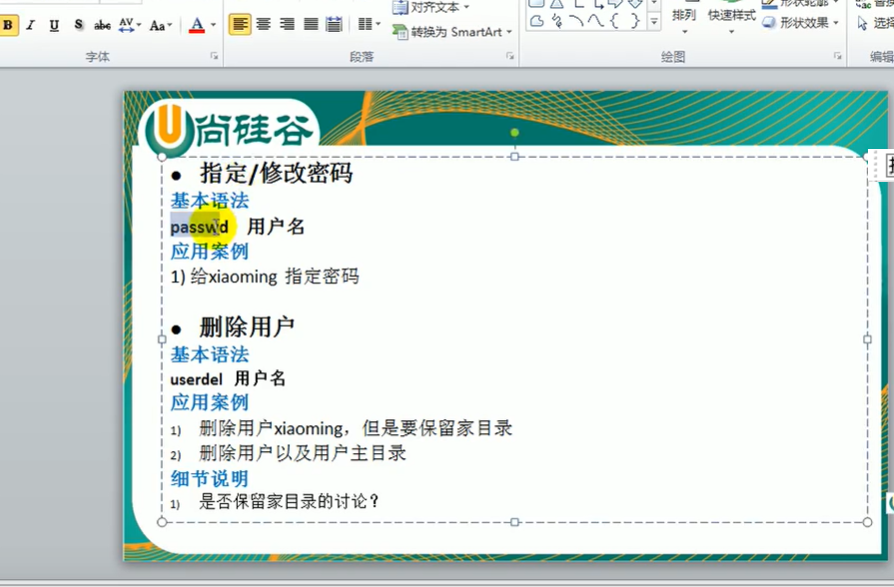This screenshot has height=587, width=894.
Task: Open change case Aa dropdown
Action: [160, 25]
